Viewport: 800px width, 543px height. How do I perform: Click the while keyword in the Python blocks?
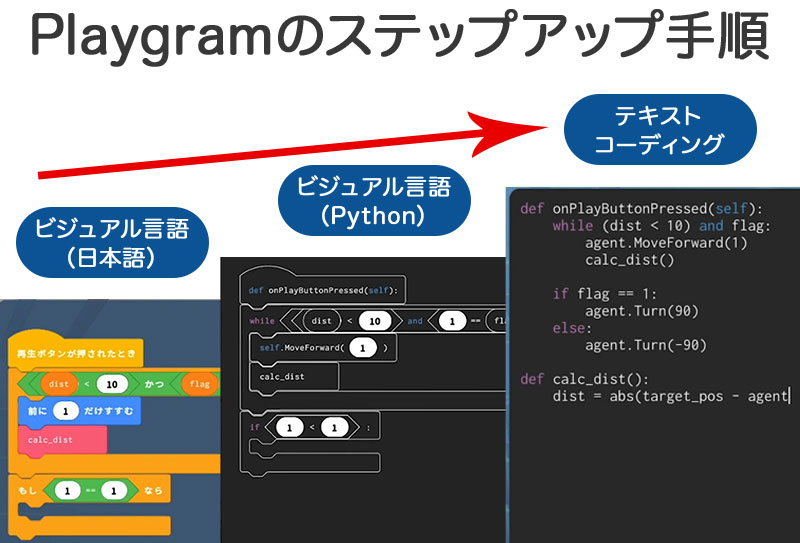pyautogui.click(x=262, y=320)
